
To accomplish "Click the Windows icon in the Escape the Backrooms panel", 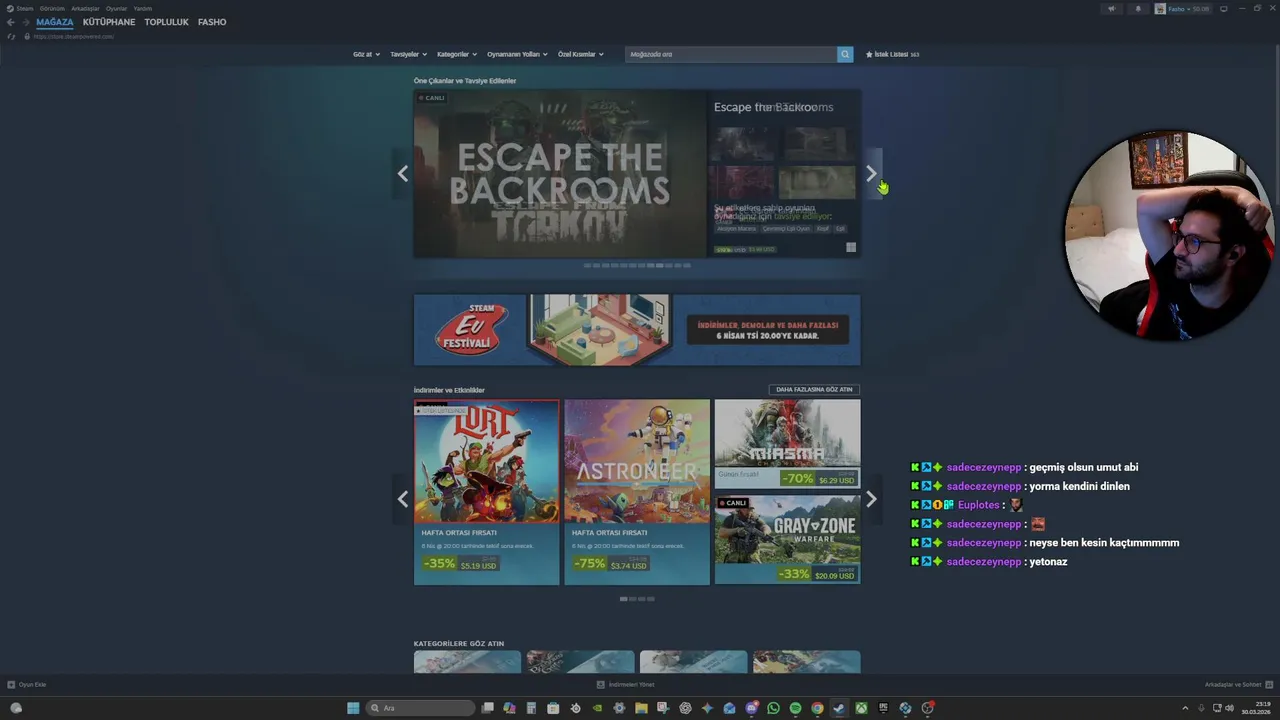I will coord(851,248).
